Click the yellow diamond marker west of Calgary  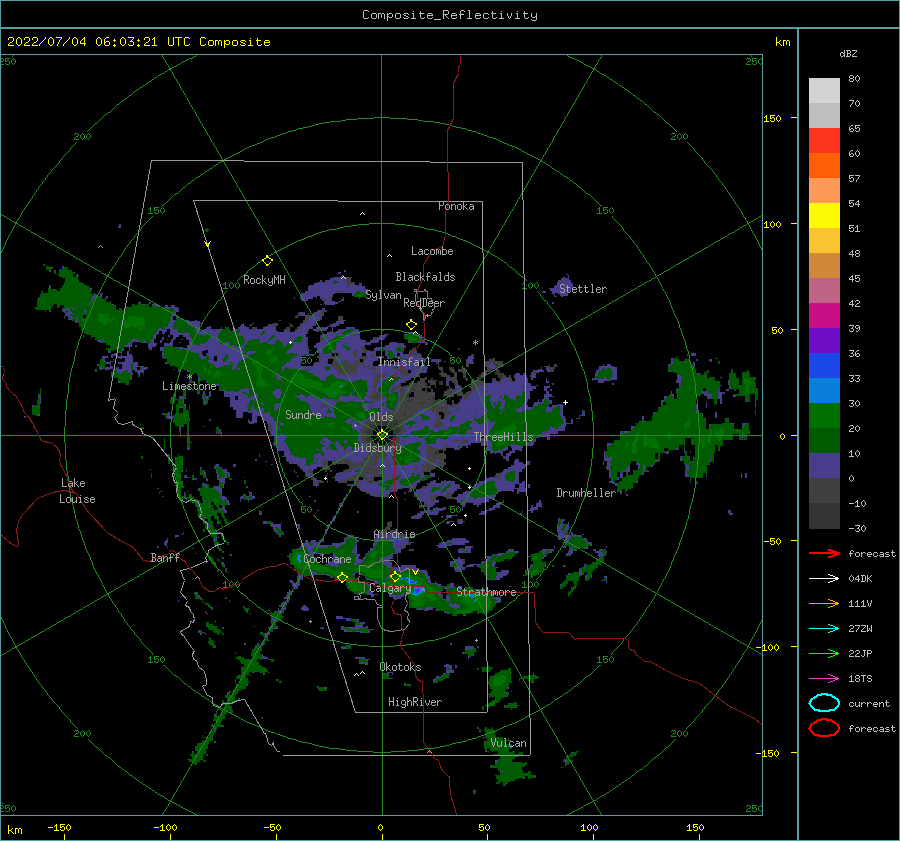point(342,578)
